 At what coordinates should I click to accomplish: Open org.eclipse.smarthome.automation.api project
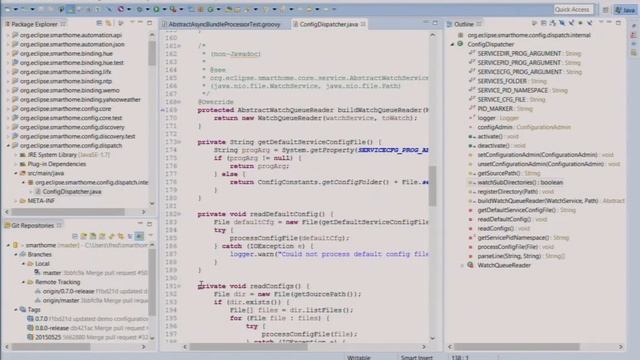click(x=71, y=35)
